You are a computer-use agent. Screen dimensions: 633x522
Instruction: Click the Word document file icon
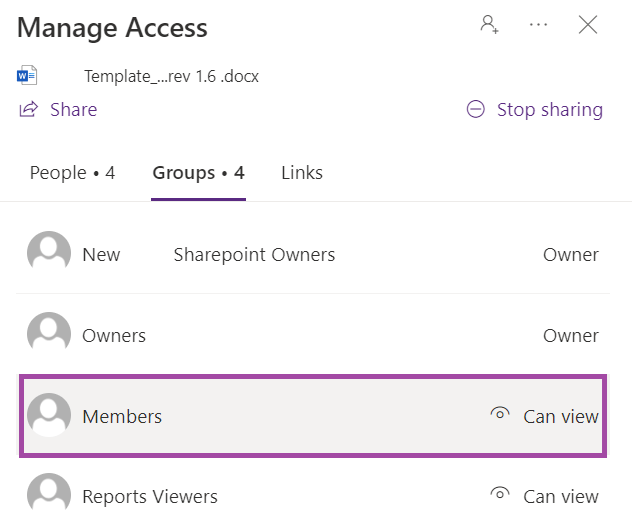[x=27, y=75]
